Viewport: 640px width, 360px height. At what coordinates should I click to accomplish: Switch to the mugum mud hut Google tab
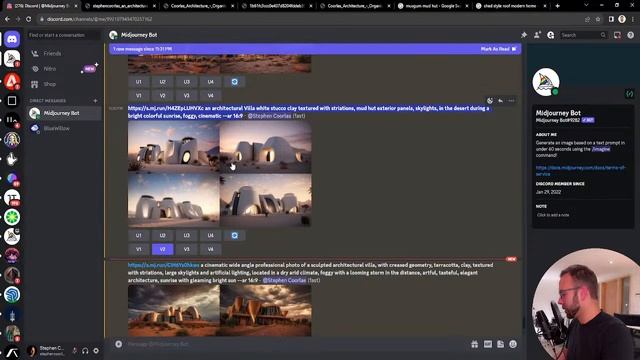coord(433,6)
